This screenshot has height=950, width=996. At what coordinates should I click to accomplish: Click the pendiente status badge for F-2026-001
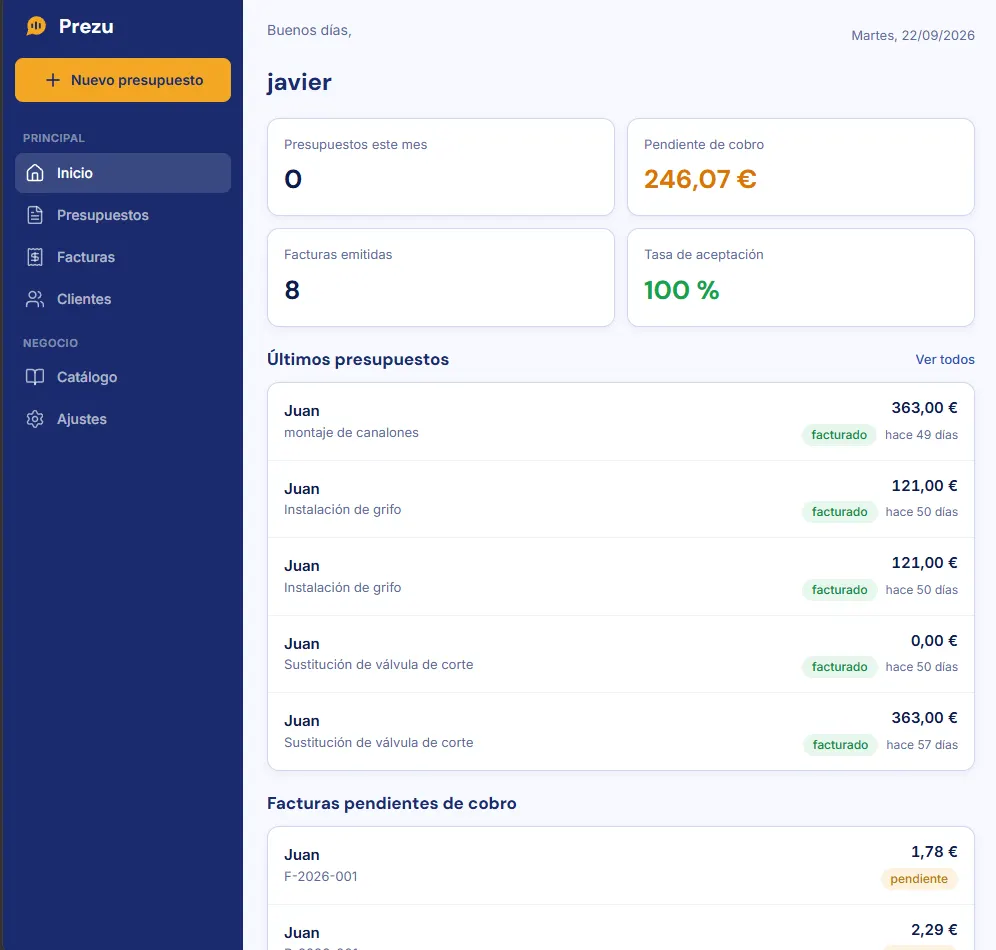(x=919, y=879)
